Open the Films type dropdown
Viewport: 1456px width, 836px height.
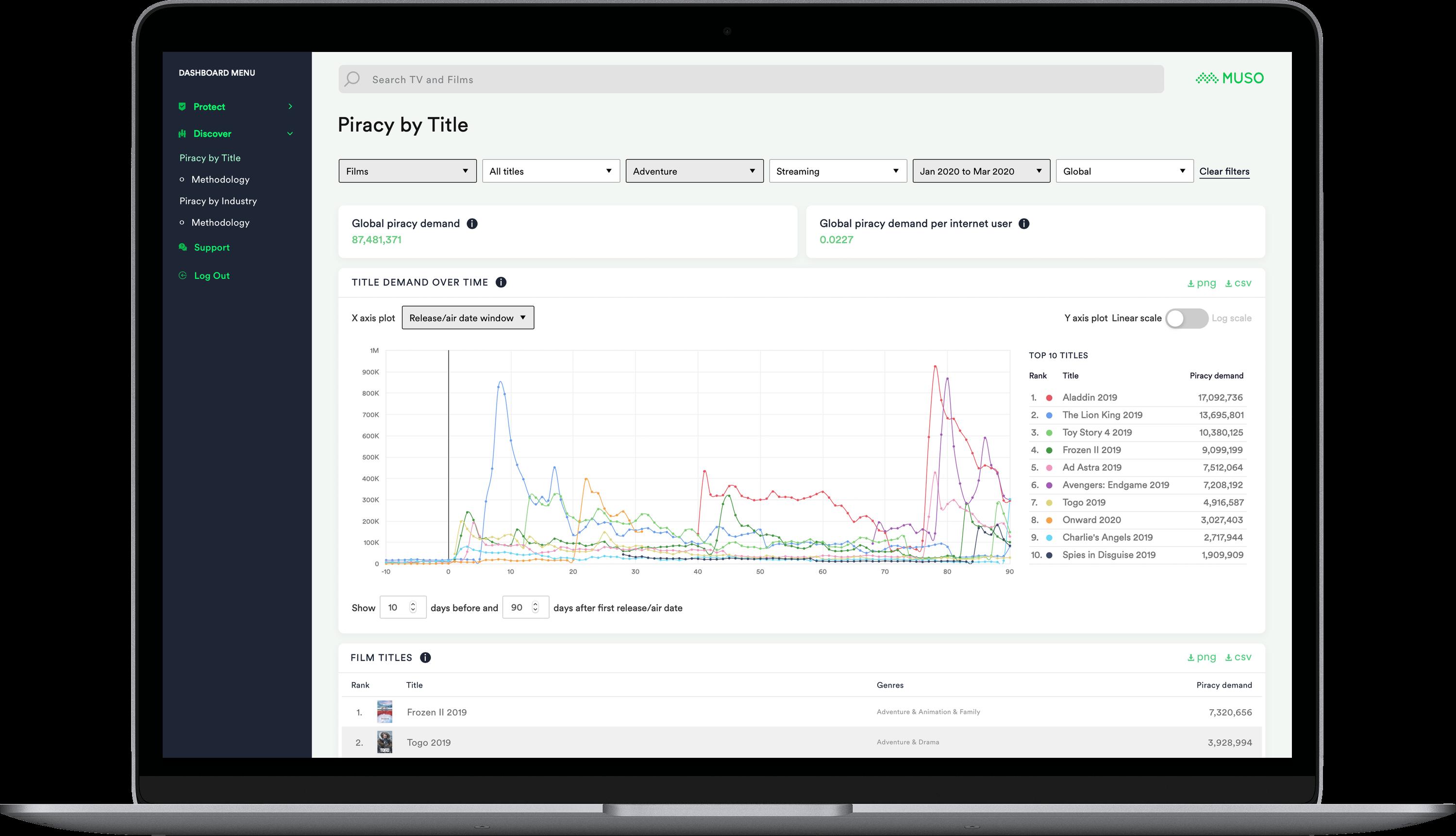[407, 171]
